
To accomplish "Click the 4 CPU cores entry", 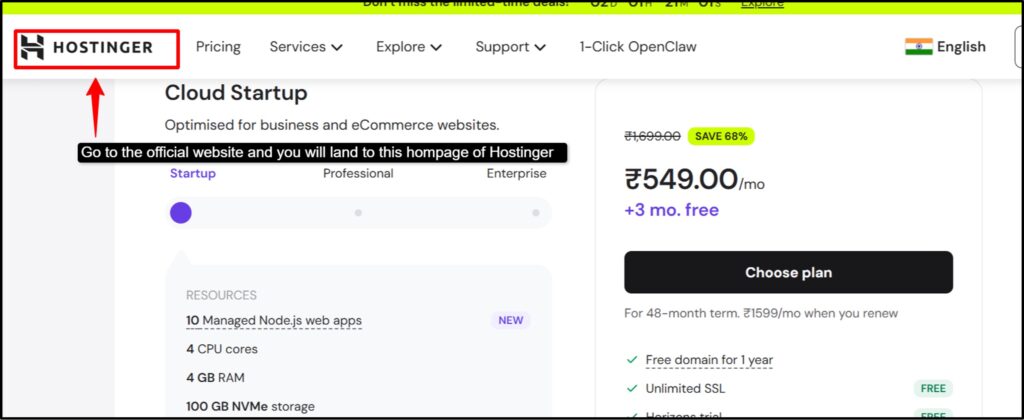I will point(222,349).
